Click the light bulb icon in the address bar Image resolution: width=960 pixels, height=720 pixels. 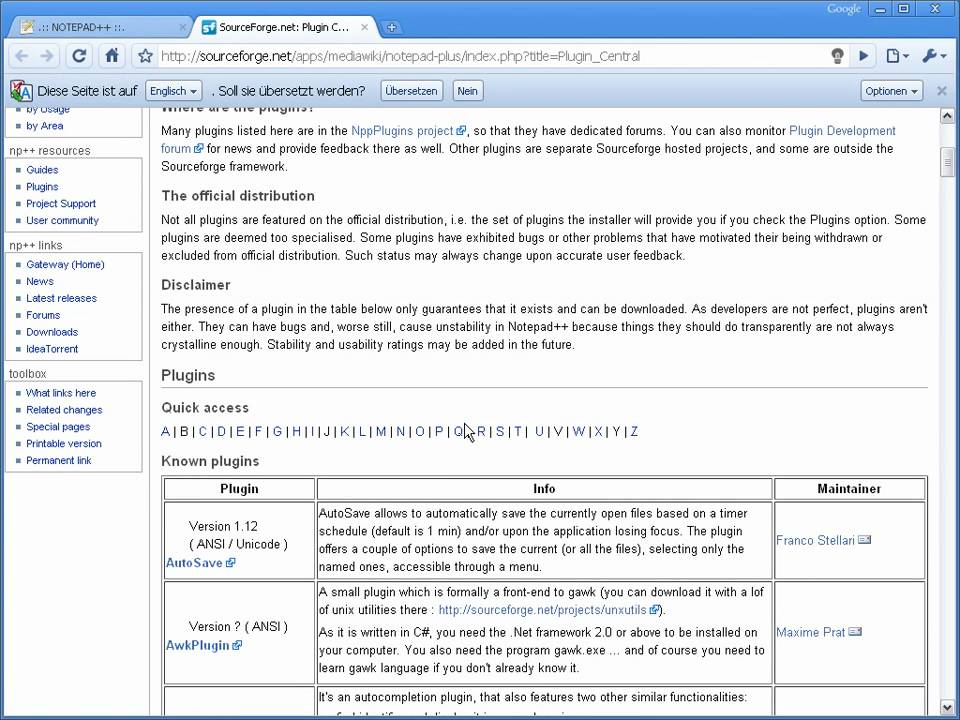838,56
